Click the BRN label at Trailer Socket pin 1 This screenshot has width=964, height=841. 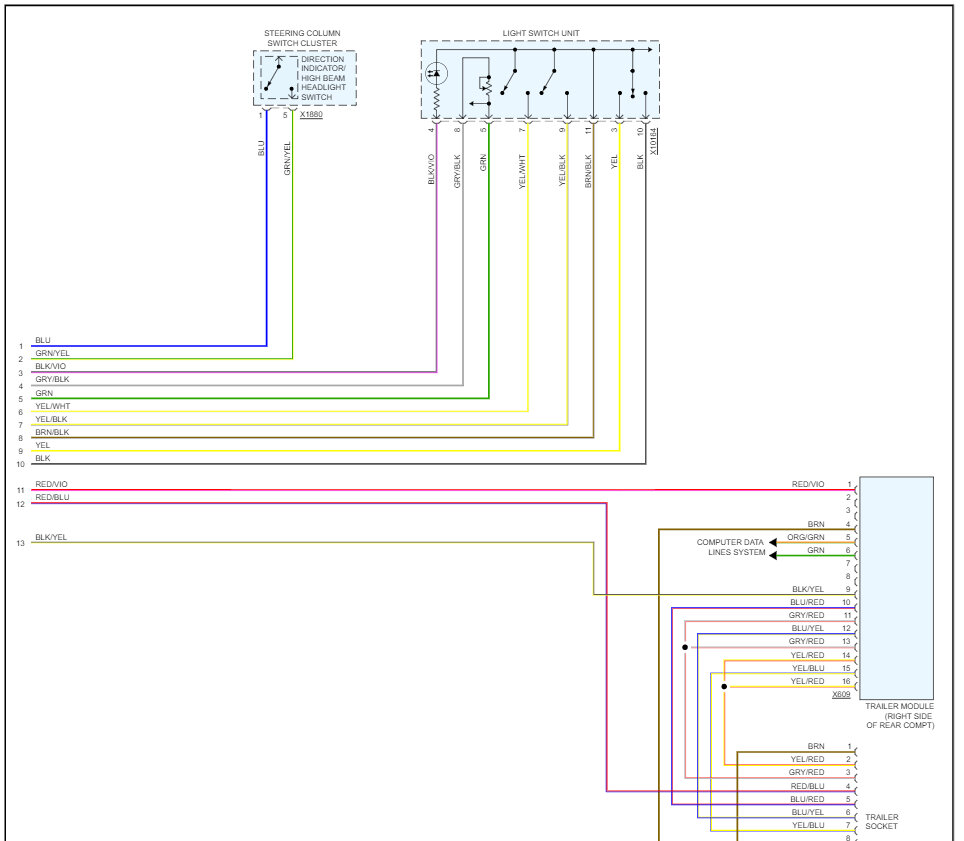coord(816,746)
